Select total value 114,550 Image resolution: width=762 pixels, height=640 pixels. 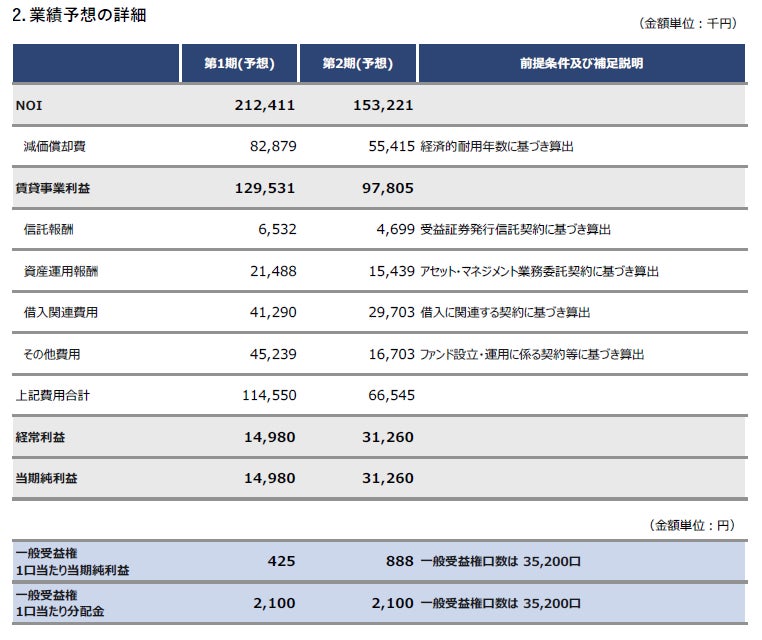tap(269, 396)
